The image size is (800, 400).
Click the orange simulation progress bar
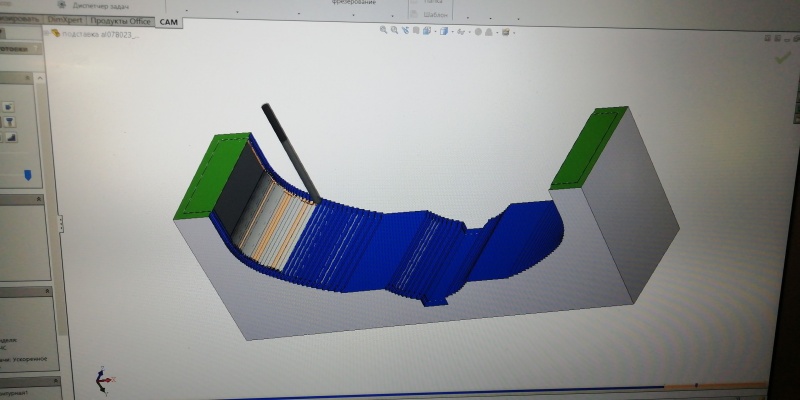pyautogui.click(x=715, y=386)
